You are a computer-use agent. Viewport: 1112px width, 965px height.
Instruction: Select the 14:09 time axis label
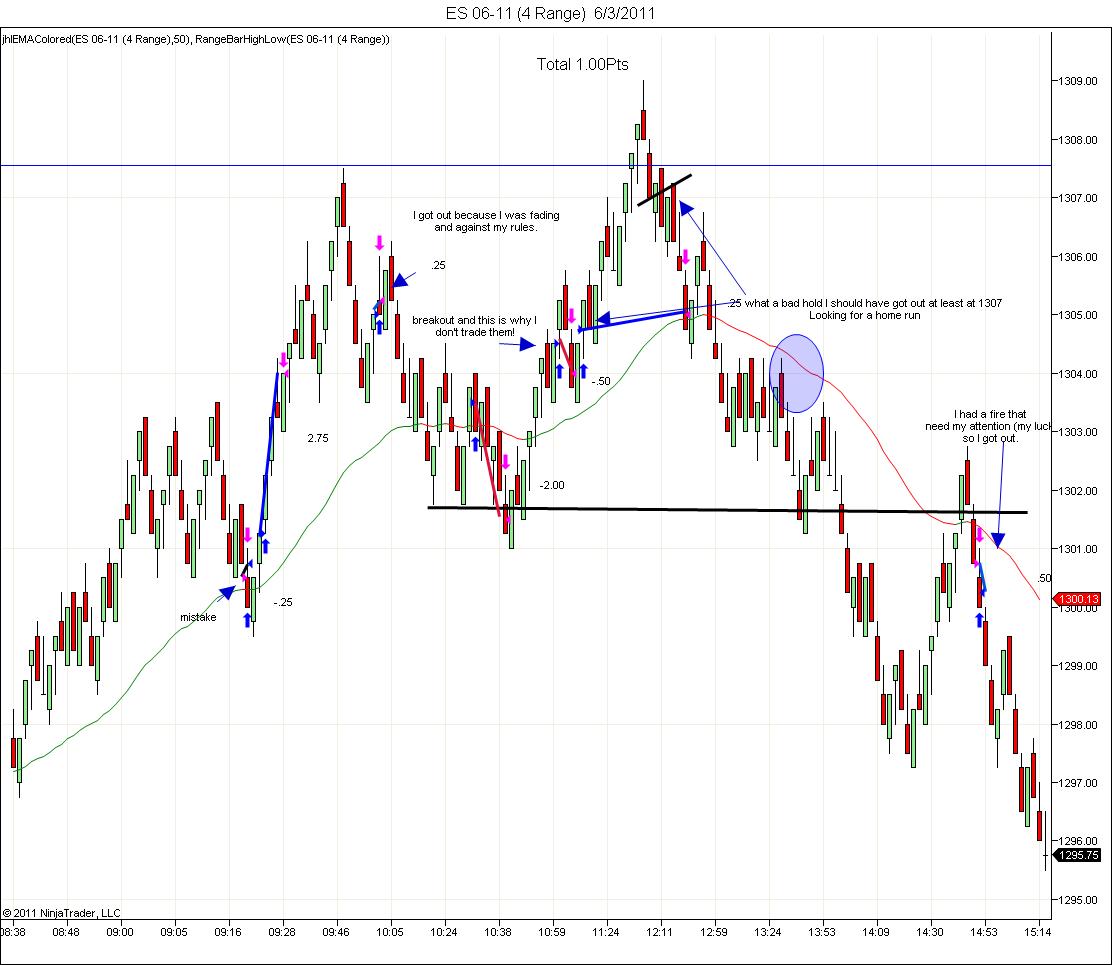pyautogui.click(x=875, y=932)
